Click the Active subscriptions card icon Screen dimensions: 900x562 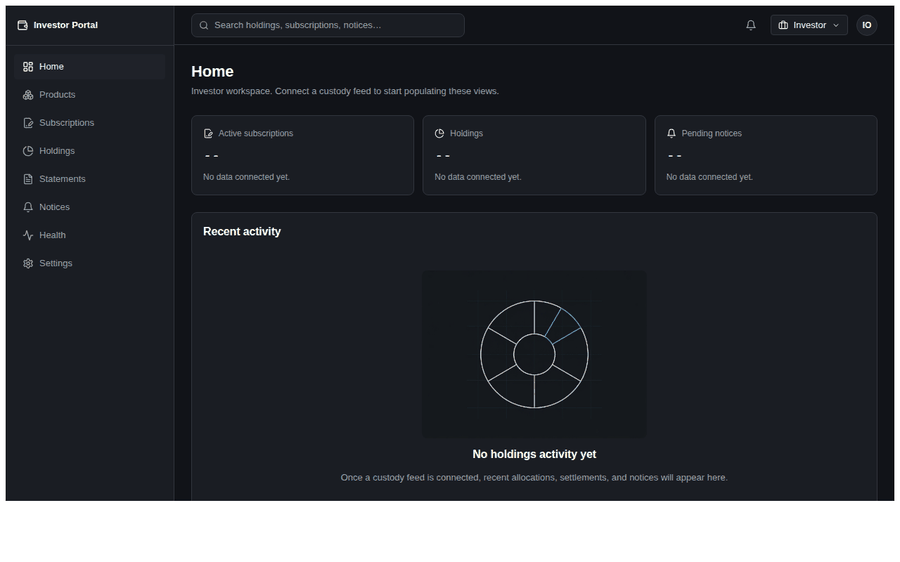(x=208, y=134)
